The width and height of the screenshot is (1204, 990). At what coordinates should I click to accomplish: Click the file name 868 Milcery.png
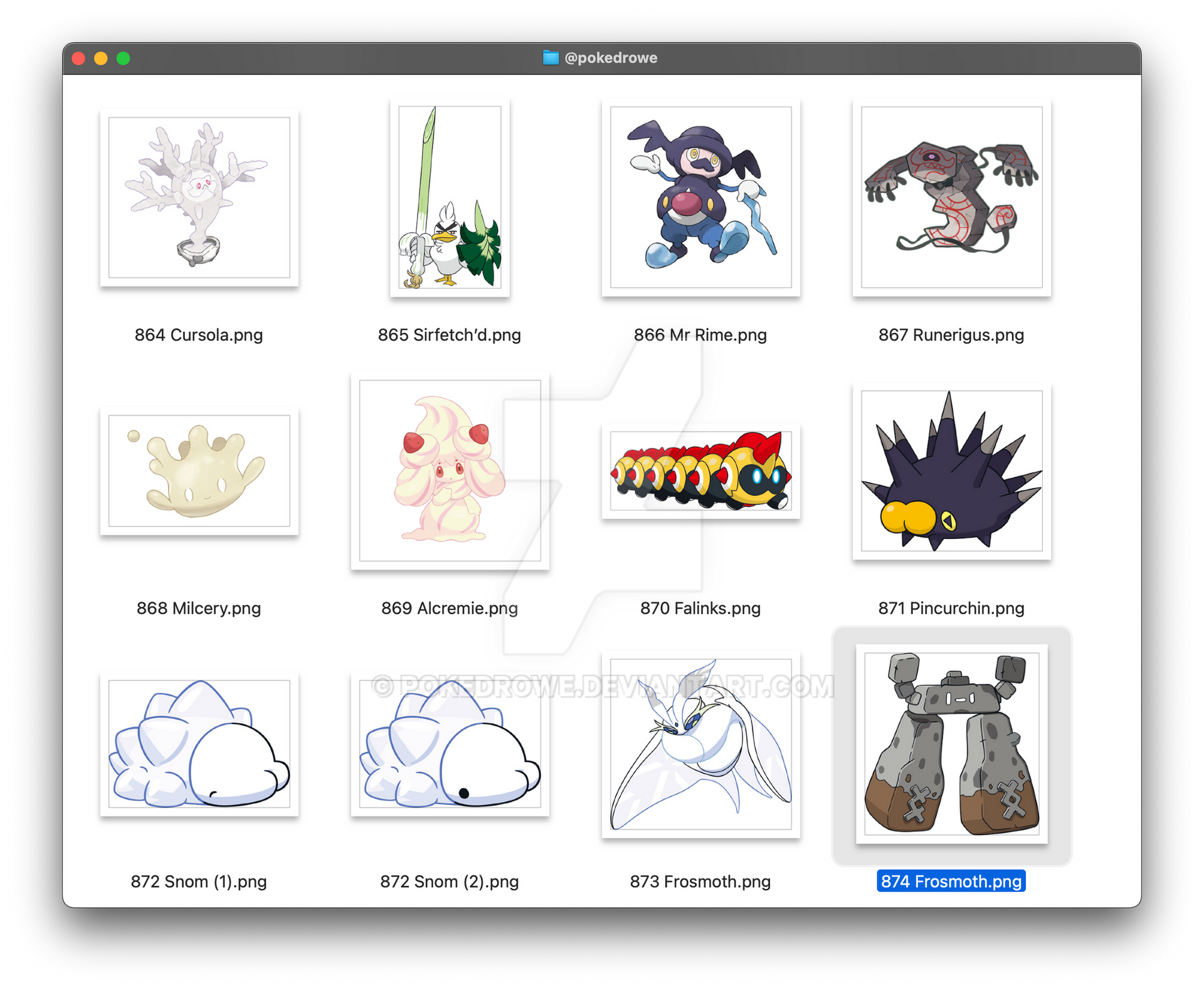click(x=199, y=608)
